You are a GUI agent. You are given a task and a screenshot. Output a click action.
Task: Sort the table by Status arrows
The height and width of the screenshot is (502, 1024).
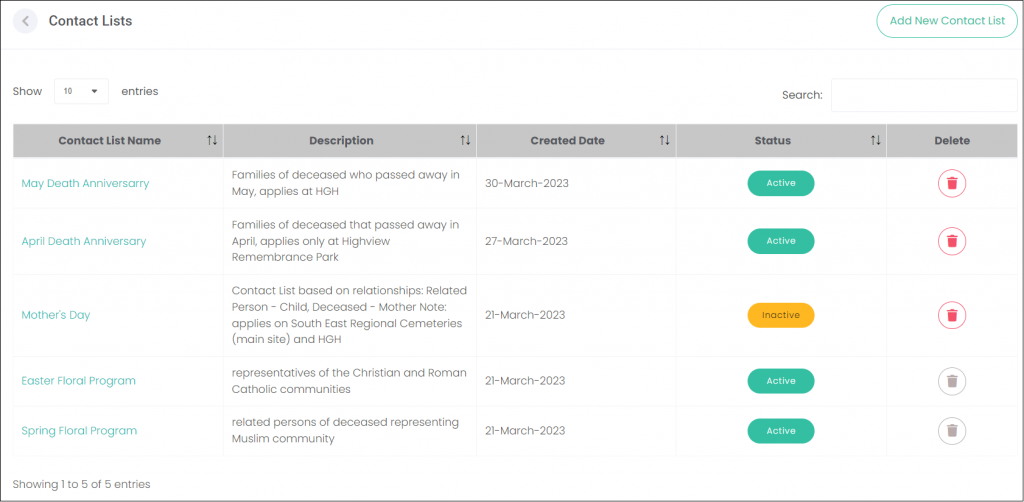click(876, 140)
